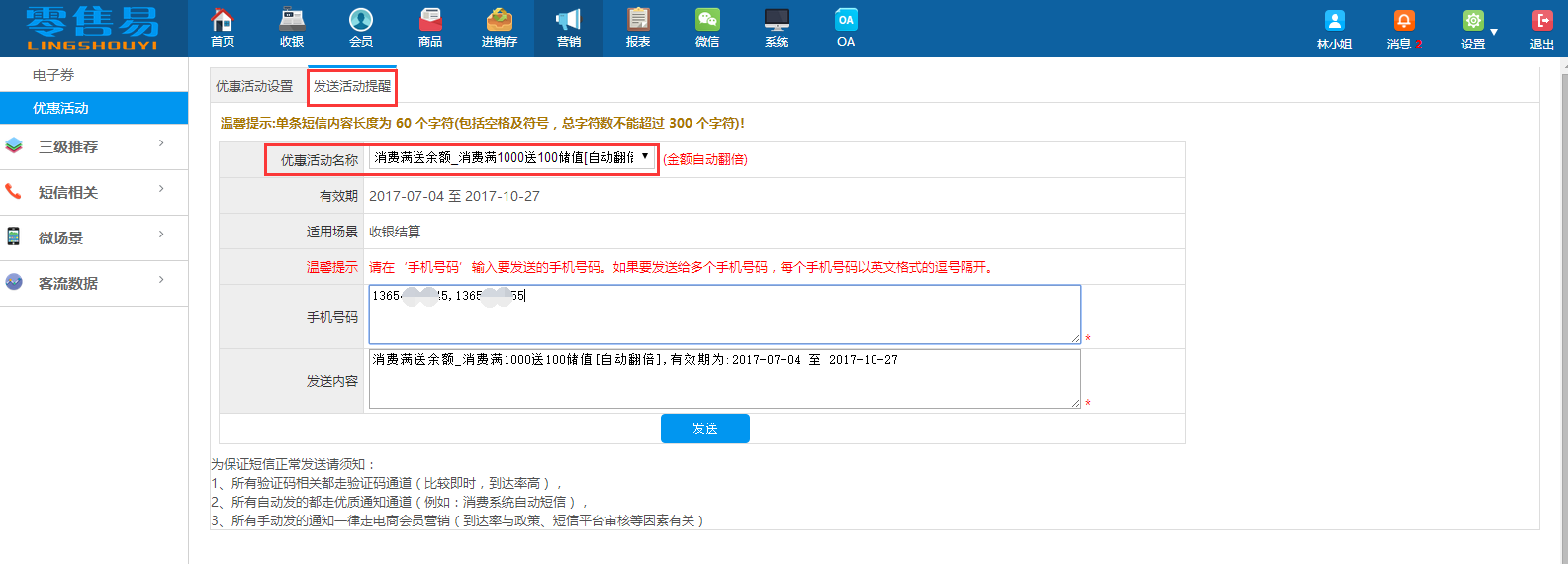Click the red (金额自动翻倍) note

(x=705, y=159)
